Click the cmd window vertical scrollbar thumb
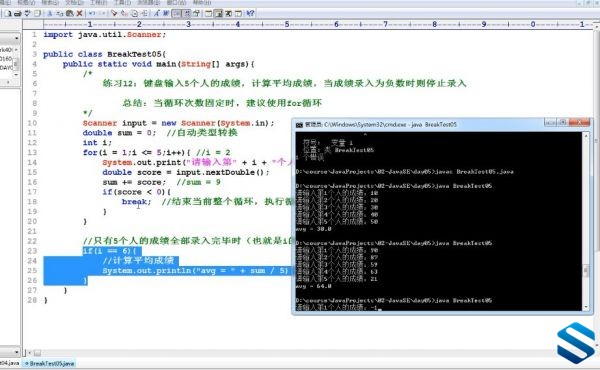600x370 pixels. coord(585,271)
